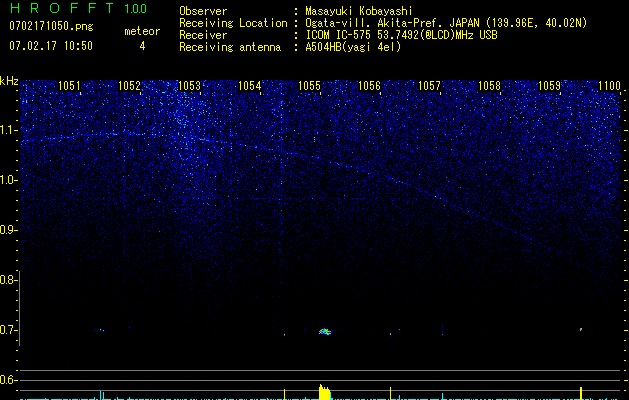Viewport: 629px width, 400px height.
Task: Click the Receiving Location label
Action: 233,23
